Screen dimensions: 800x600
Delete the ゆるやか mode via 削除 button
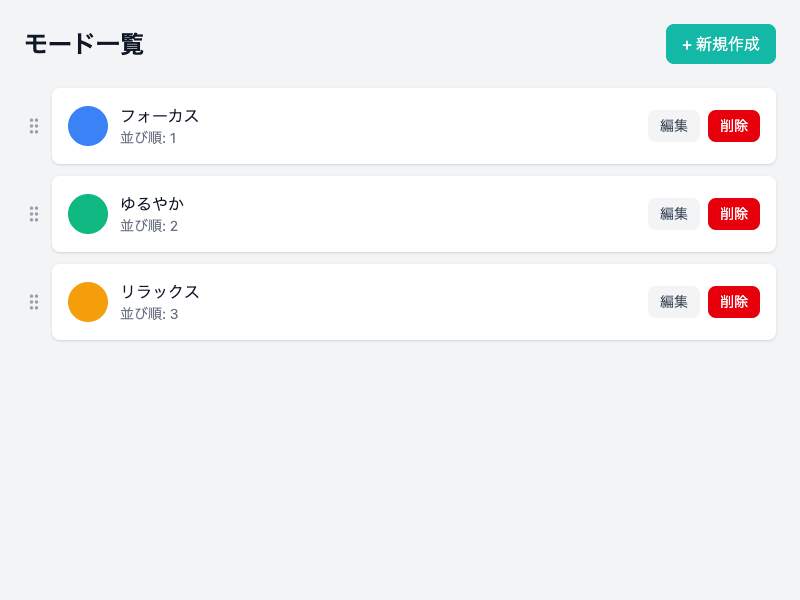point(734,214)
